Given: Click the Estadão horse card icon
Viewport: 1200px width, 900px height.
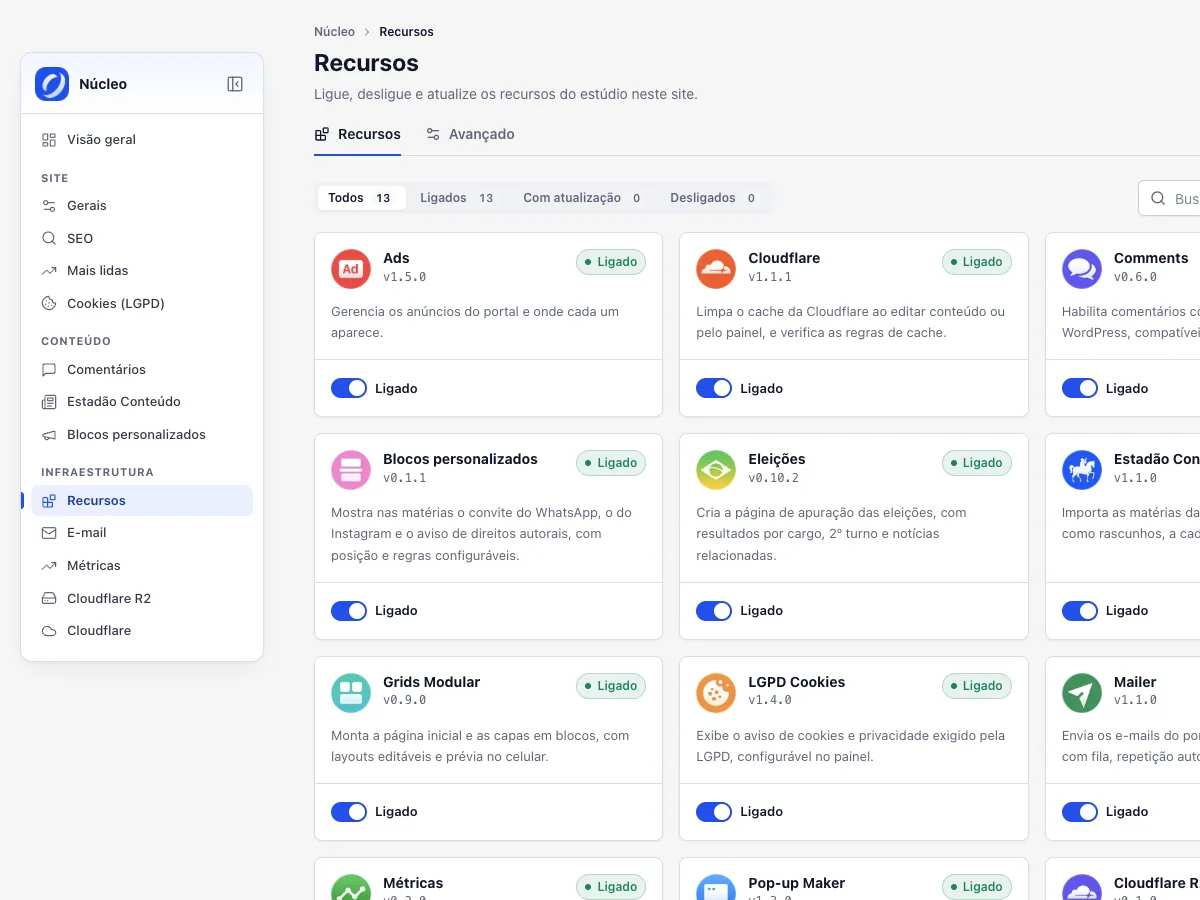Looking at the screenshot, I should point(1081,470).
